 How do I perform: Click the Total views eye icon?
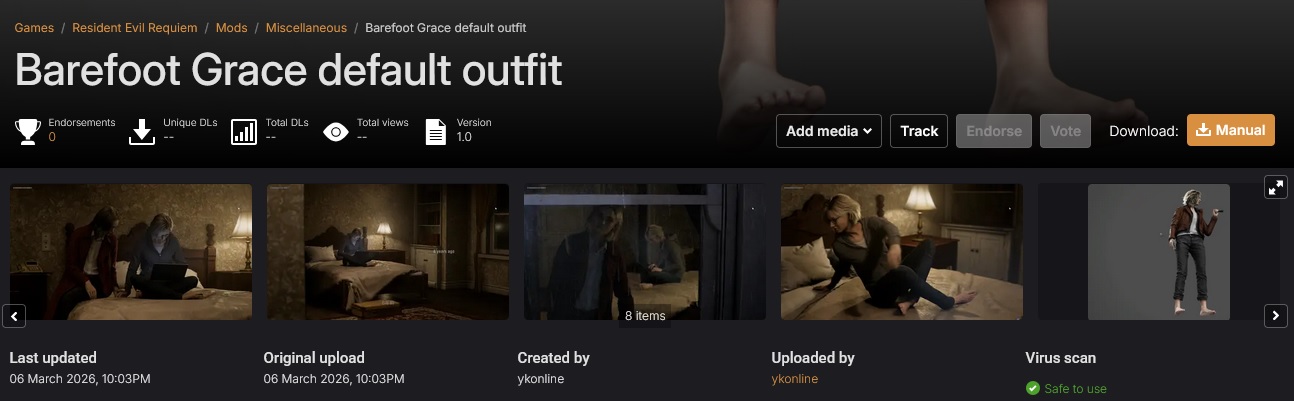[337, 131]
